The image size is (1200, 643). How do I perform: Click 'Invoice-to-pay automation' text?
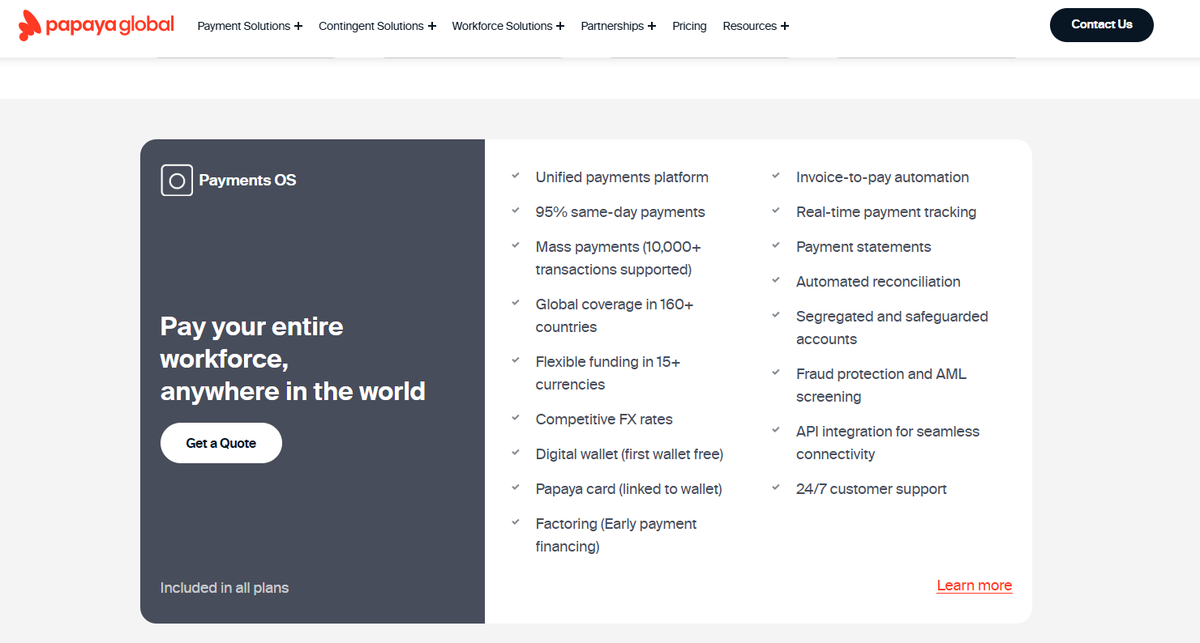tap(882, 177)
